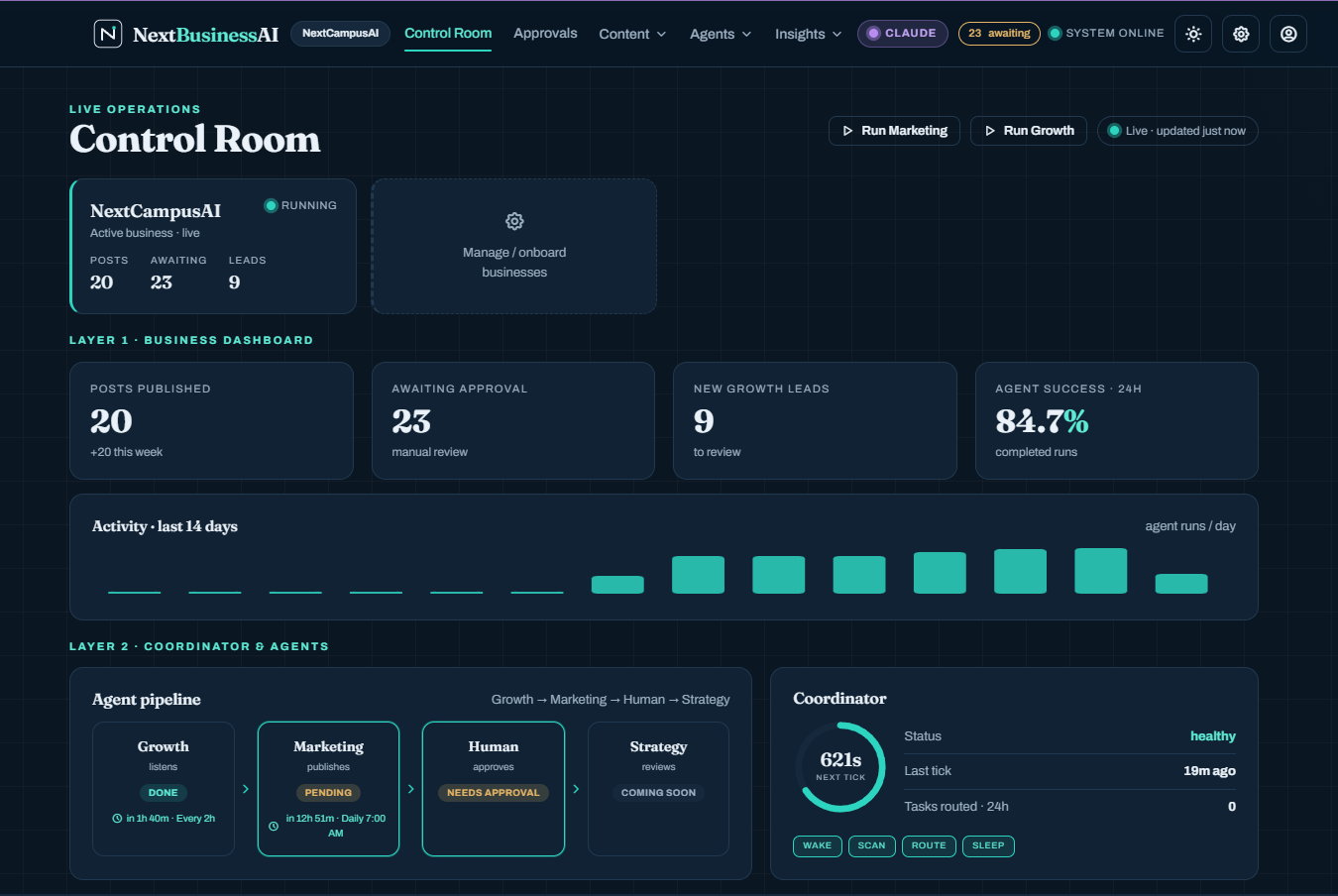Switch to the Control Room tab
Image resolution: width=1338 pixels, height=896 pixels.
coord(448,34)
